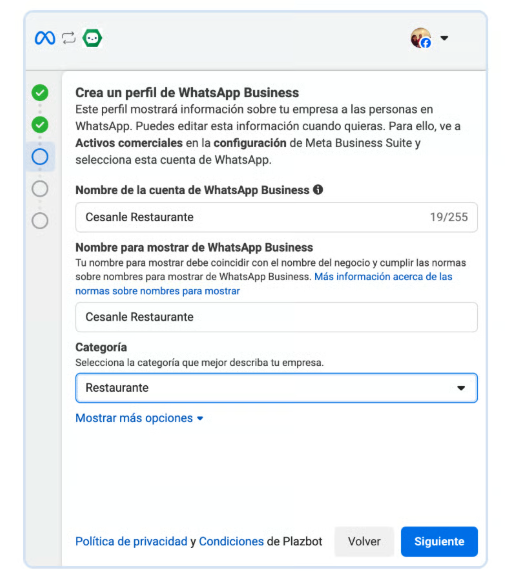The height and width of the screenshot is (577, 513).
Task: Click the WhatsApp Business account name field
Action: 276,217
